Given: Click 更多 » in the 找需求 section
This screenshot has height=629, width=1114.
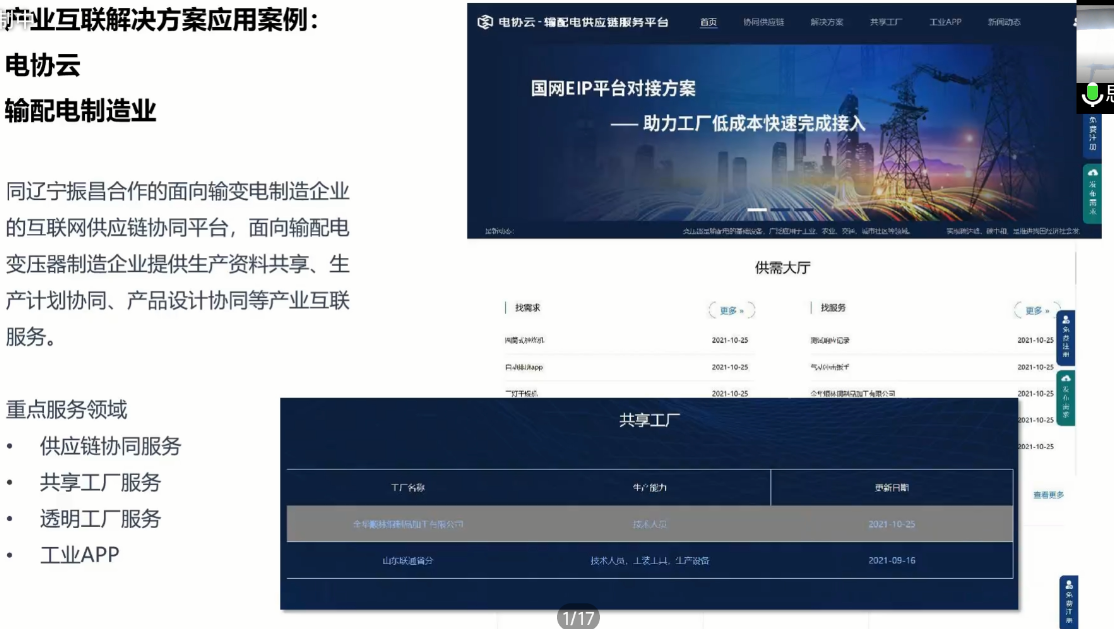Looking at the screenshot, I should [x=732, y=311].
